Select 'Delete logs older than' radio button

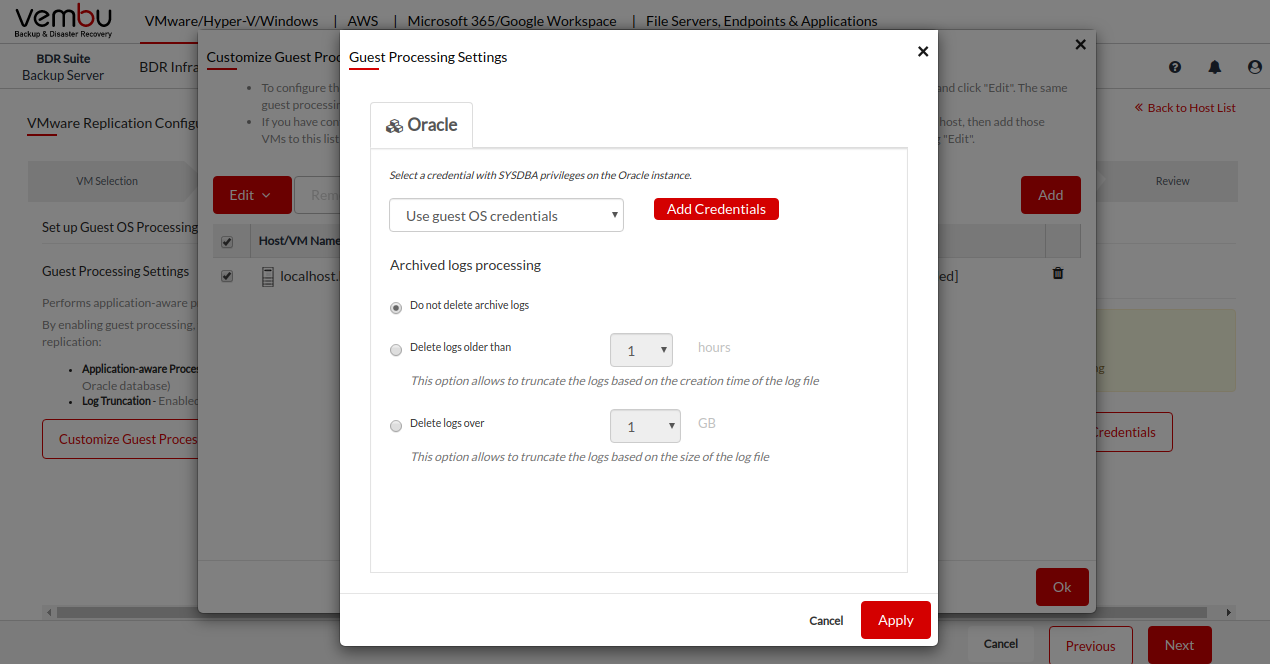pos(396,350)
